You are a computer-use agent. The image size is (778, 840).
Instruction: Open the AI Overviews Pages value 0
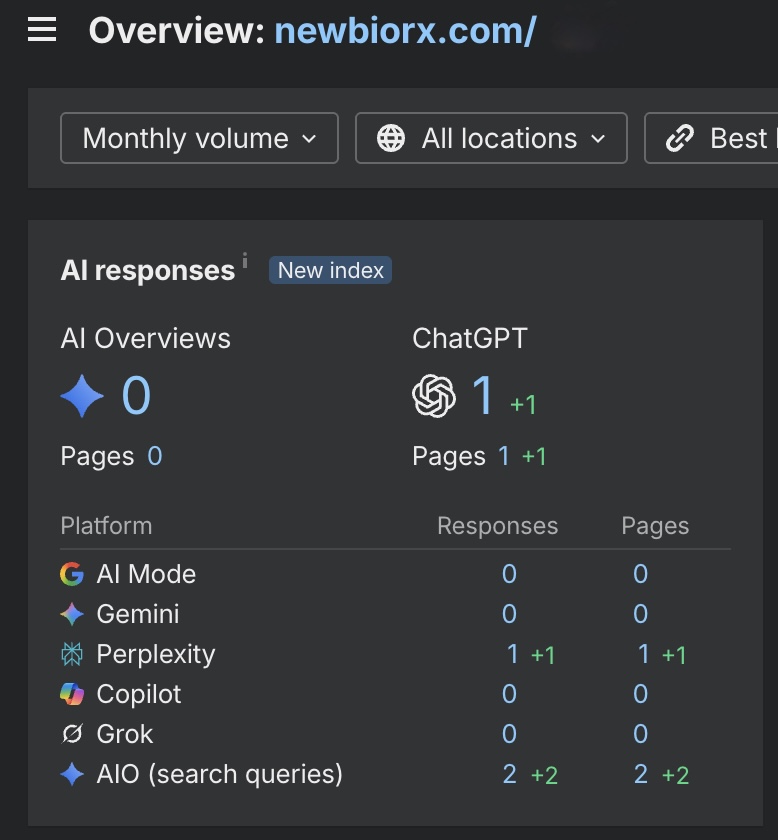click(155, 456)
